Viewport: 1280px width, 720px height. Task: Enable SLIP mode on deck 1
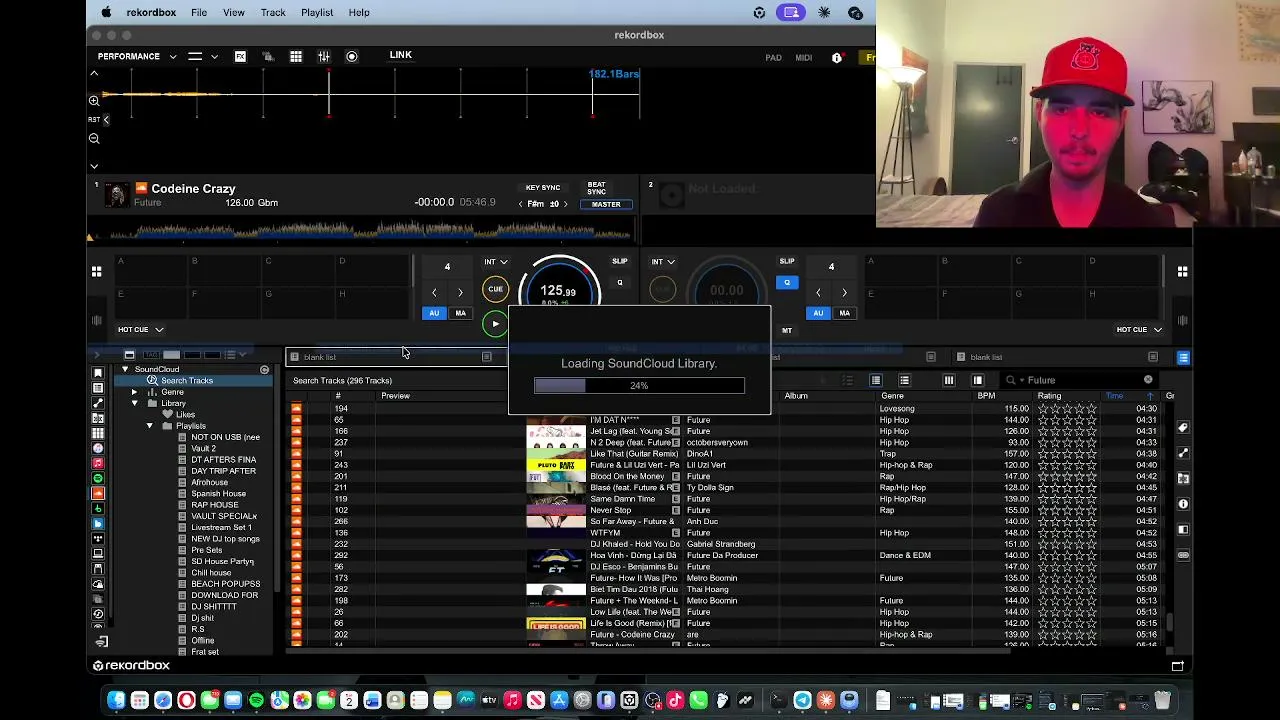click(x=620, y=262)
